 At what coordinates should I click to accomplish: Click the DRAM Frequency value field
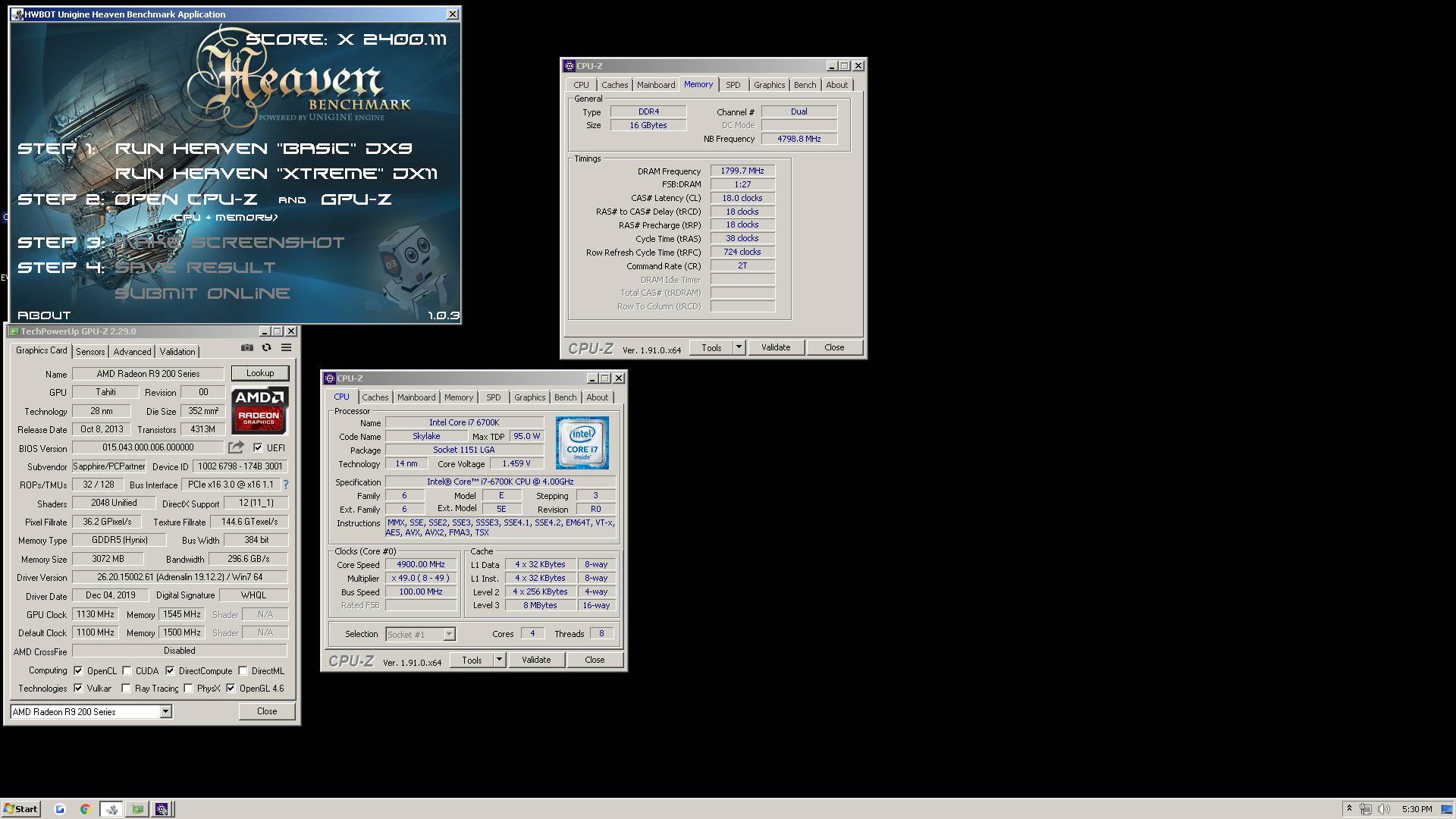[742, 171]
